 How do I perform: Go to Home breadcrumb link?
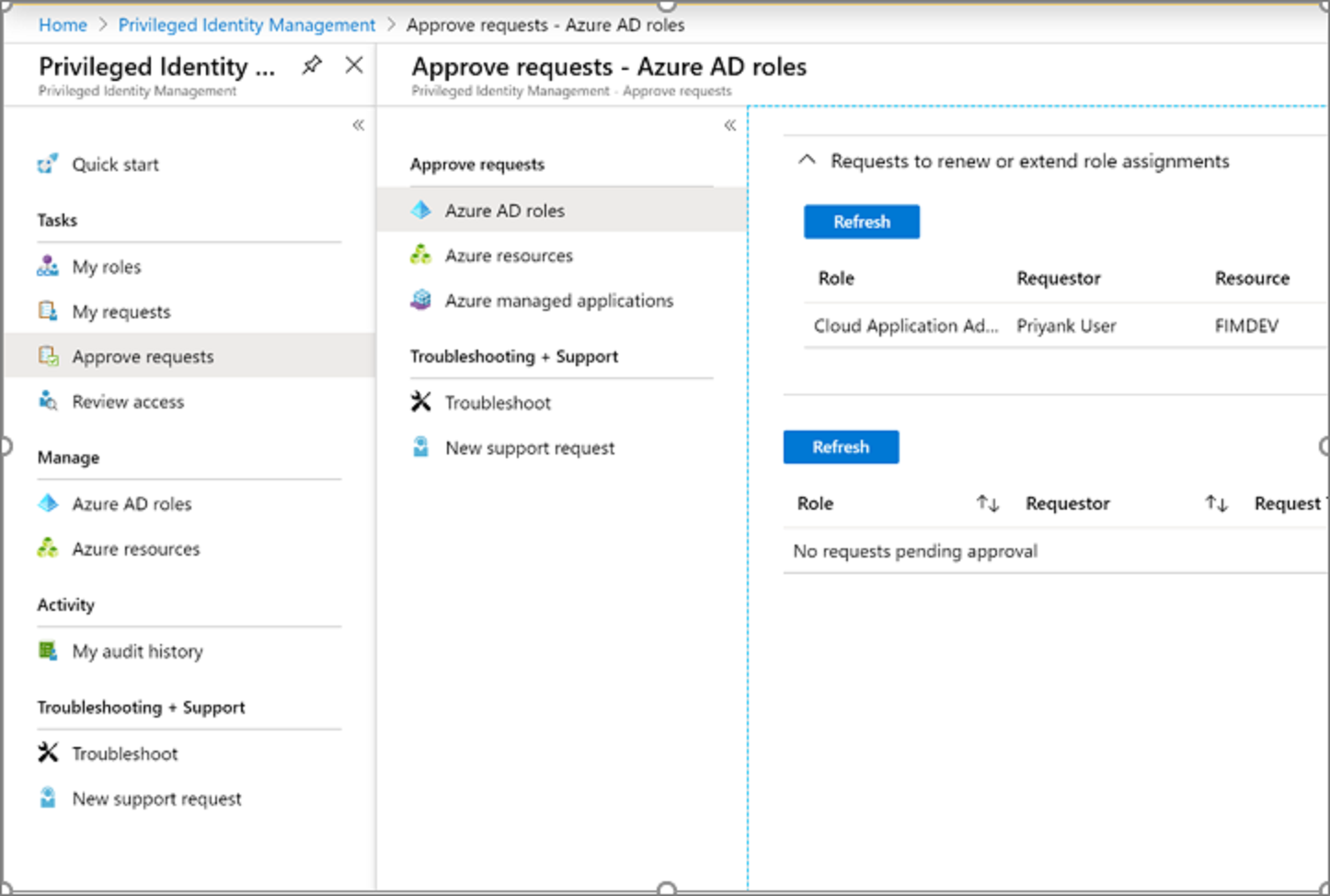tap(63, 25)
